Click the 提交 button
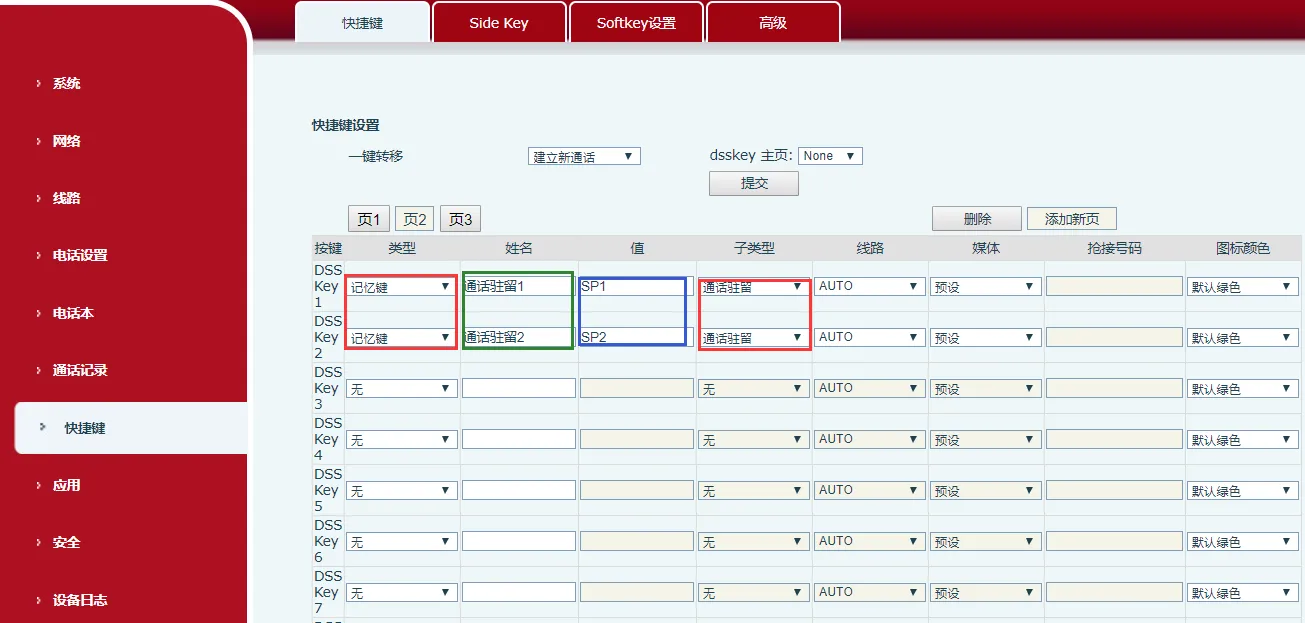Viewport: 1305px width, 623px height. click(x=753, y=184)
